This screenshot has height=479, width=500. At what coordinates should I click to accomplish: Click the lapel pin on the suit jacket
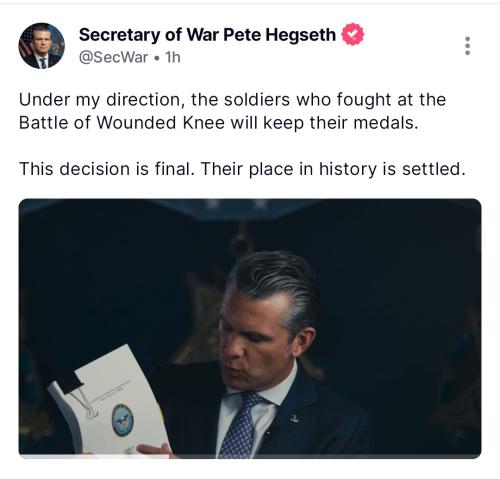click(x=294, y=418)
